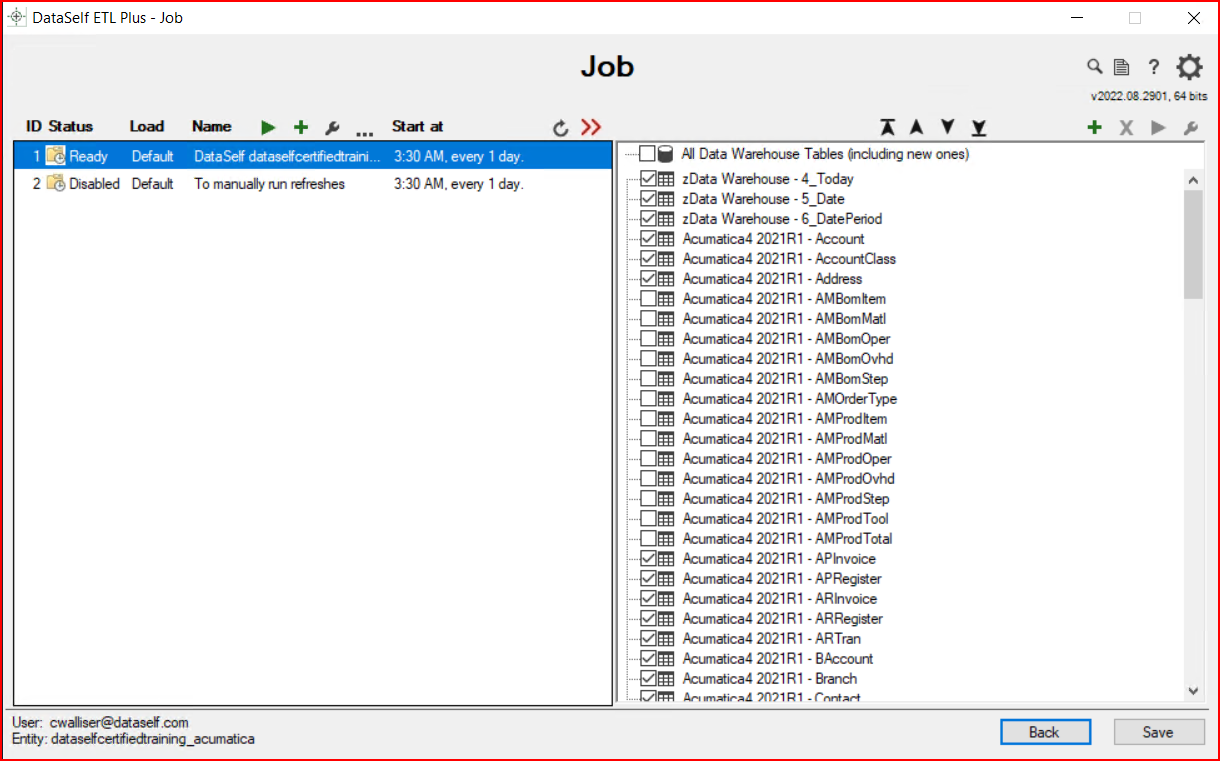Add a table with the right green plus icon
This screenshot has width=1220, height=761.
pyautogui.click(x=1095, y=127)
